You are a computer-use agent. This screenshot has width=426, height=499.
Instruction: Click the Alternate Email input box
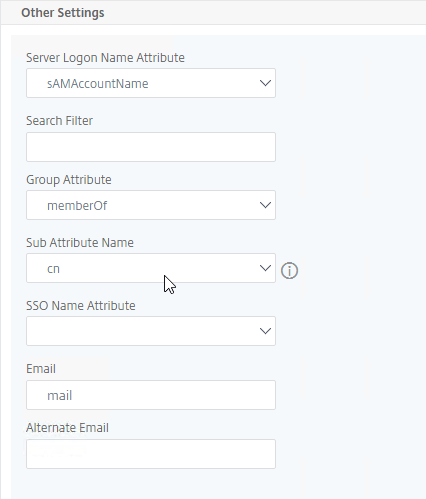pos(151,454)
